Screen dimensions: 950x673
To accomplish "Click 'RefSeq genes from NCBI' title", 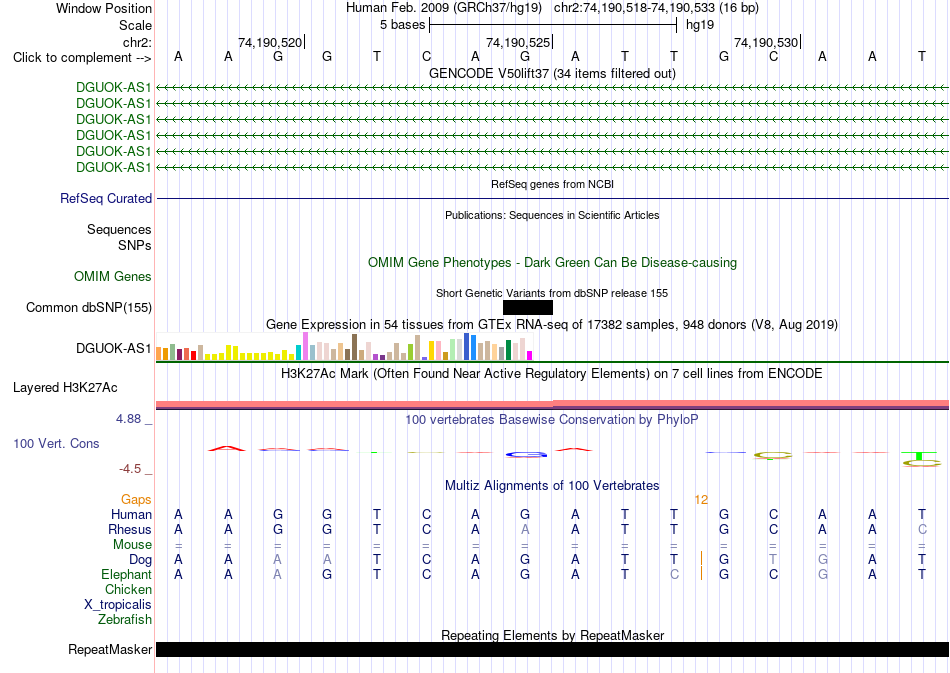I will pyautogui.click(x=552, y=184).
